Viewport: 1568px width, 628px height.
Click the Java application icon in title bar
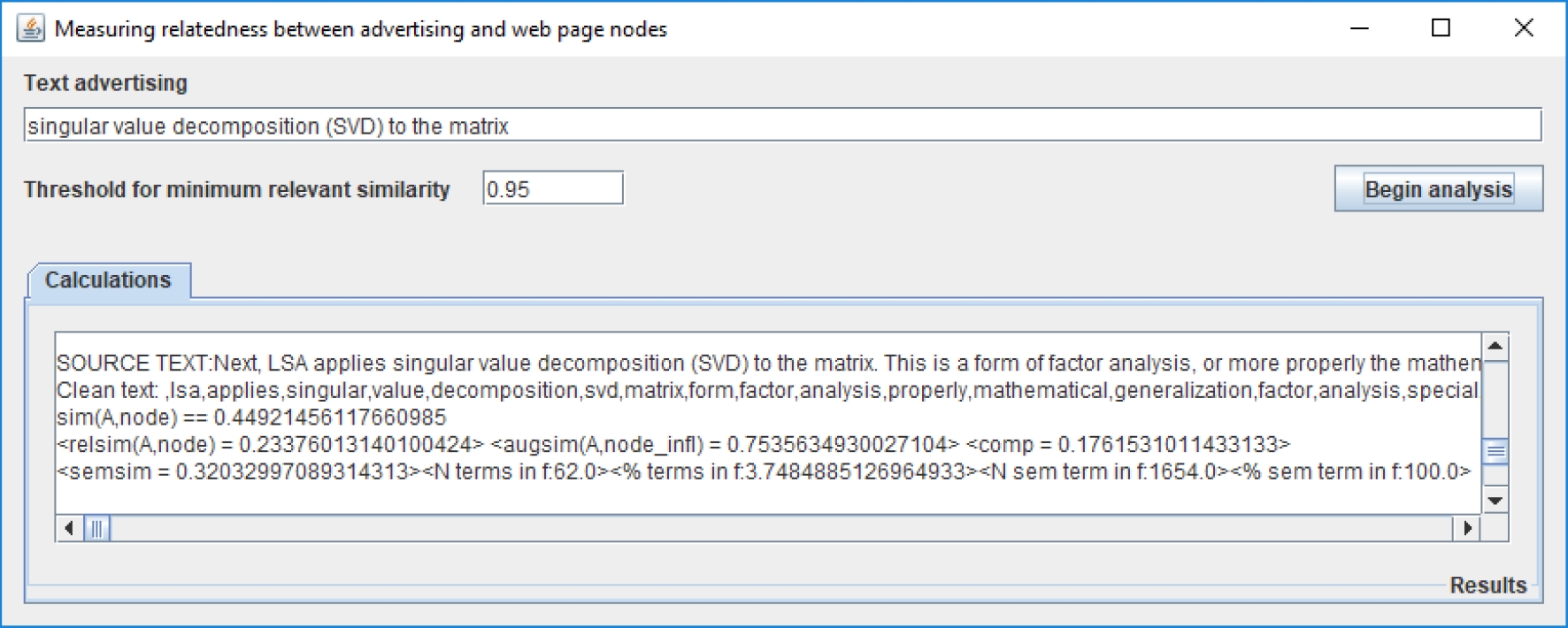coord(31,28)
